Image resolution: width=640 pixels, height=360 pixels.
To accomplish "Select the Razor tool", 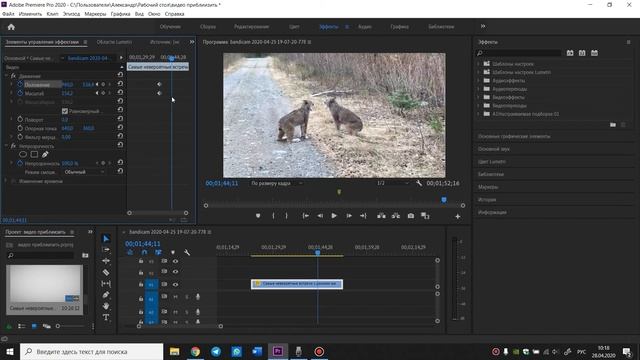I will [106, 272].
